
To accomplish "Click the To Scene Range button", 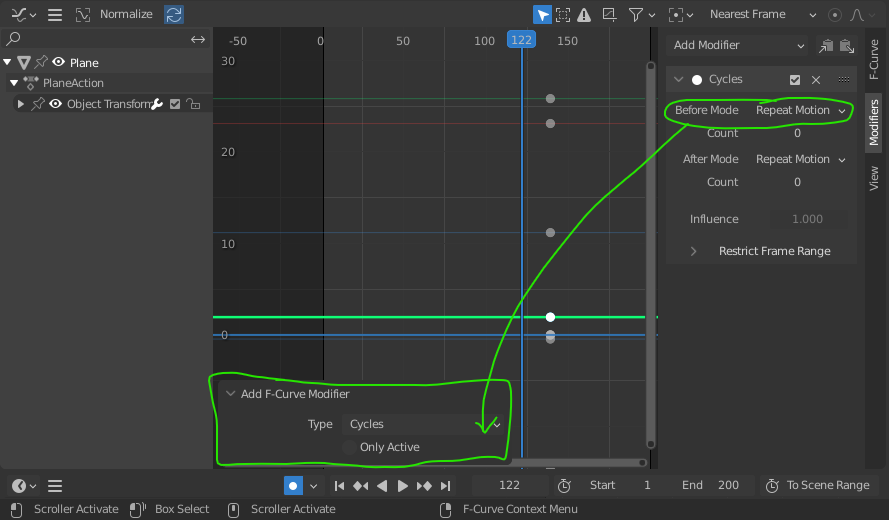I will [x=819, y=485].
